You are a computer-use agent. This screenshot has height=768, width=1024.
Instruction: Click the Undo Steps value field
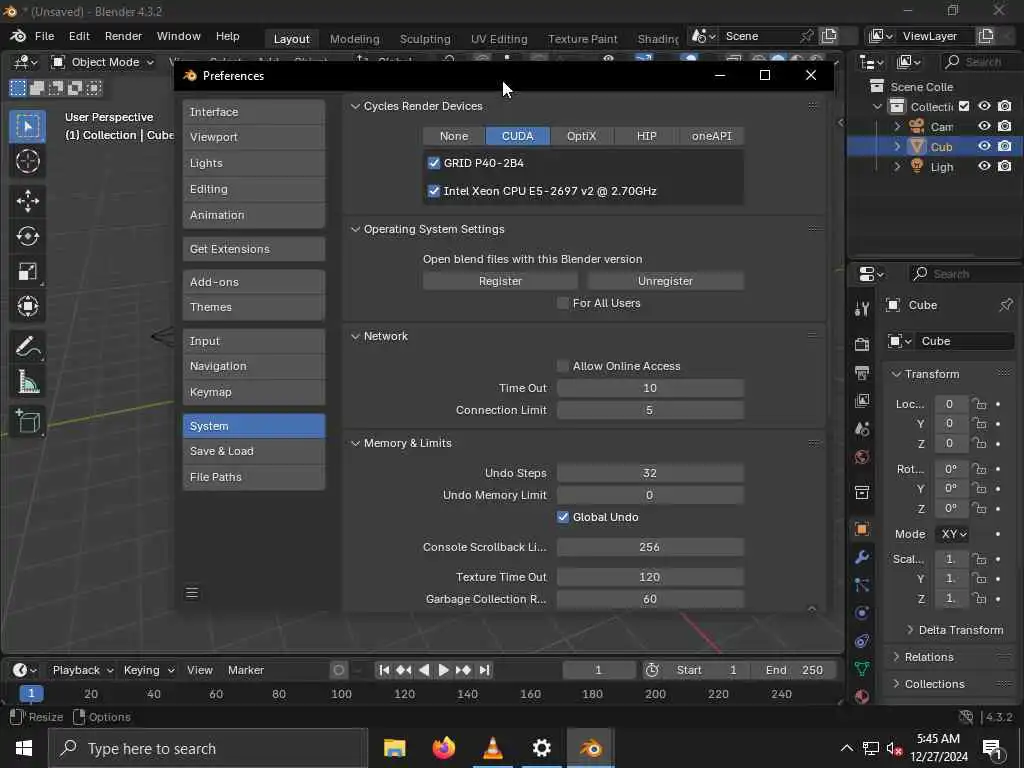(x=650, y=473)
